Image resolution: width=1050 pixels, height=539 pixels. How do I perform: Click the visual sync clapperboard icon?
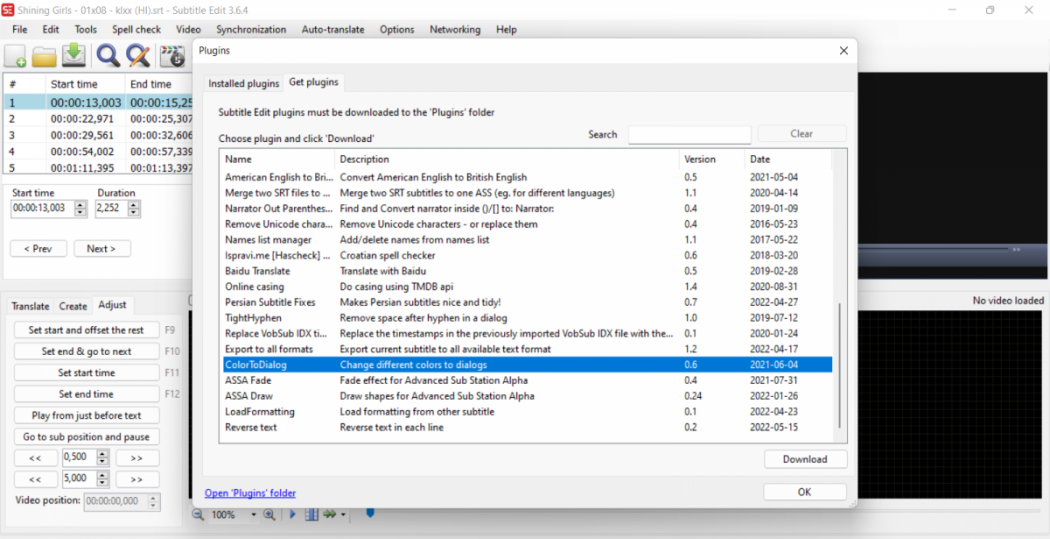tap(172, 56)
